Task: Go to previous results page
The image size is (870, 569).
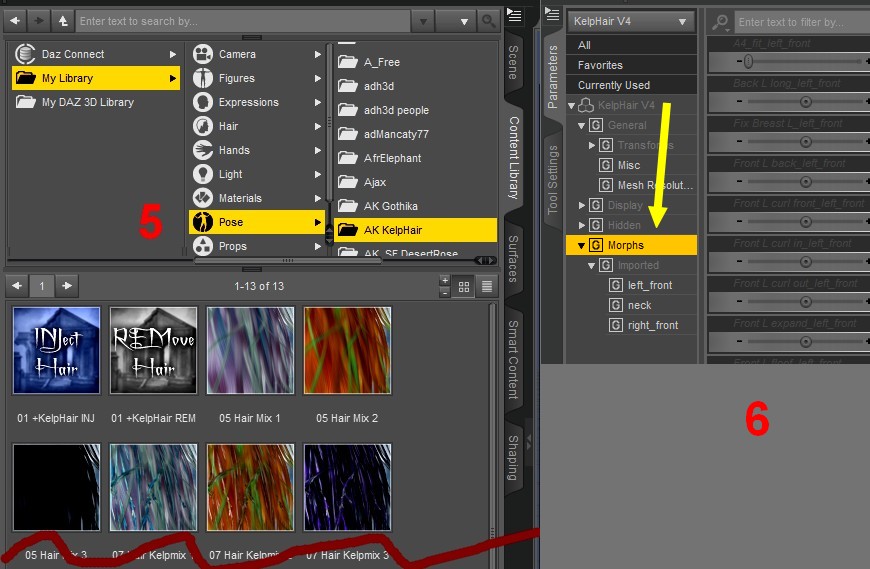Action: pyautogui.click(x=17, y=286)
